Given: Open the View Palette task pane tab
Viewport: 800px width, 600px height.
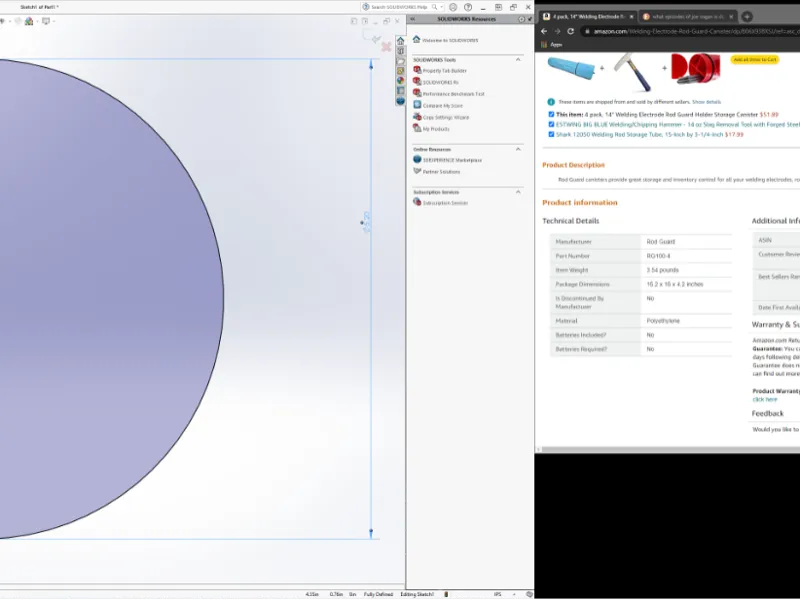Looking at the screenshot, I should [401, 71].
